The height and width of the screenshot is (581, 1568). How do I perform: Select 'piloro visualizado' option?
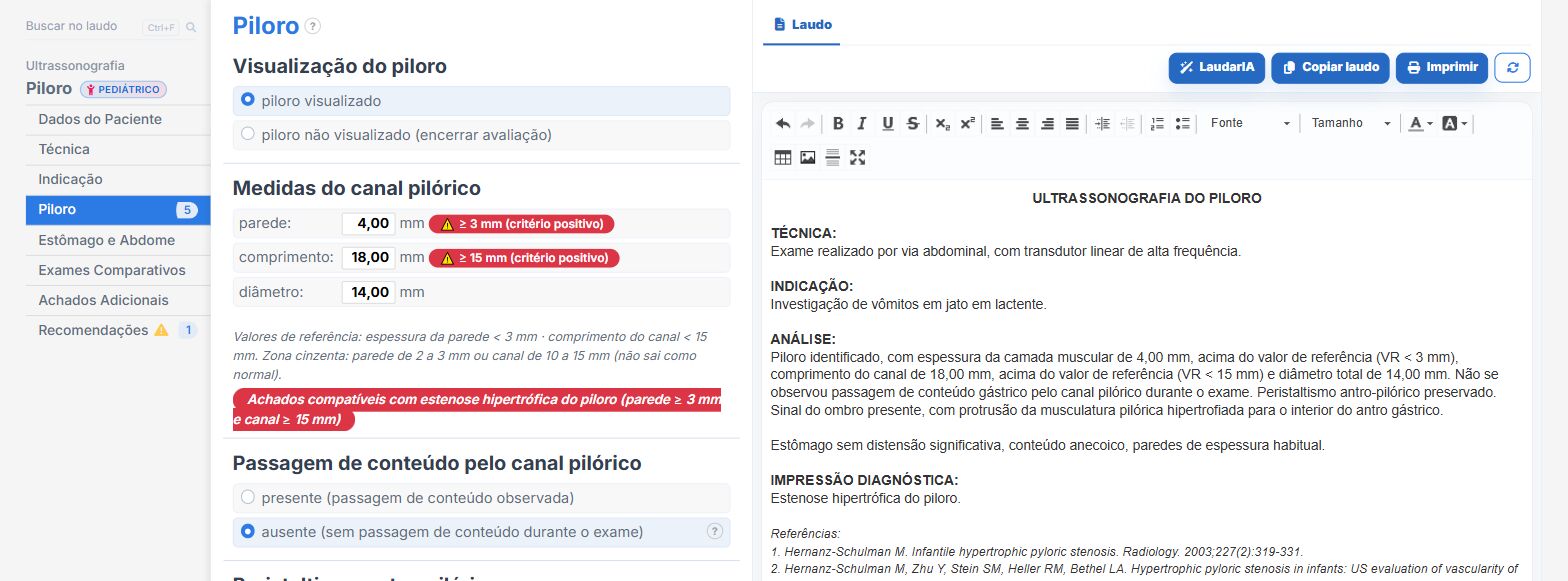pos(481,101)
